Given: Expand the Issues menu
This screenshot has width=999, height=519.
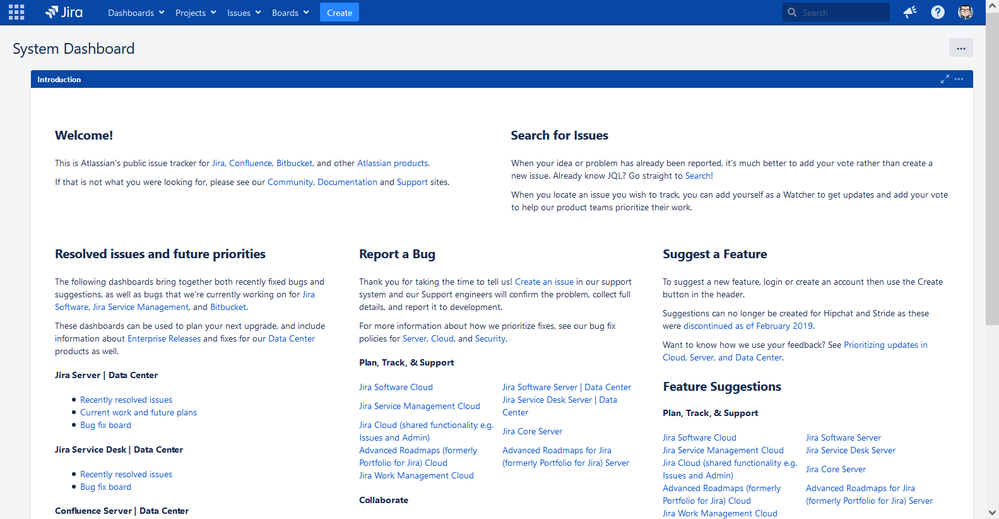Looking at the screenshot, I should coord(244,13).
